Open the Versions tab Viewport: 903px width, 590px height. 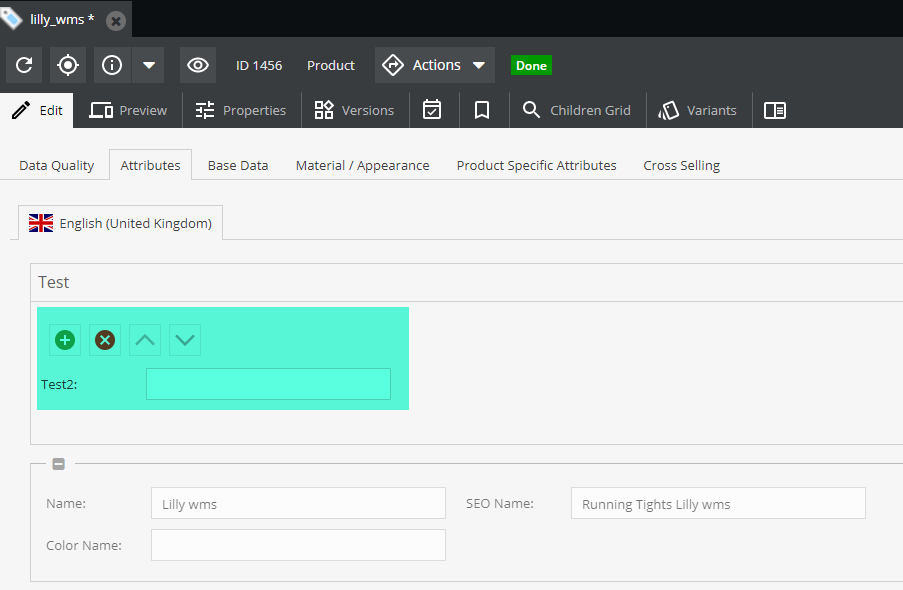pos(354,110)
